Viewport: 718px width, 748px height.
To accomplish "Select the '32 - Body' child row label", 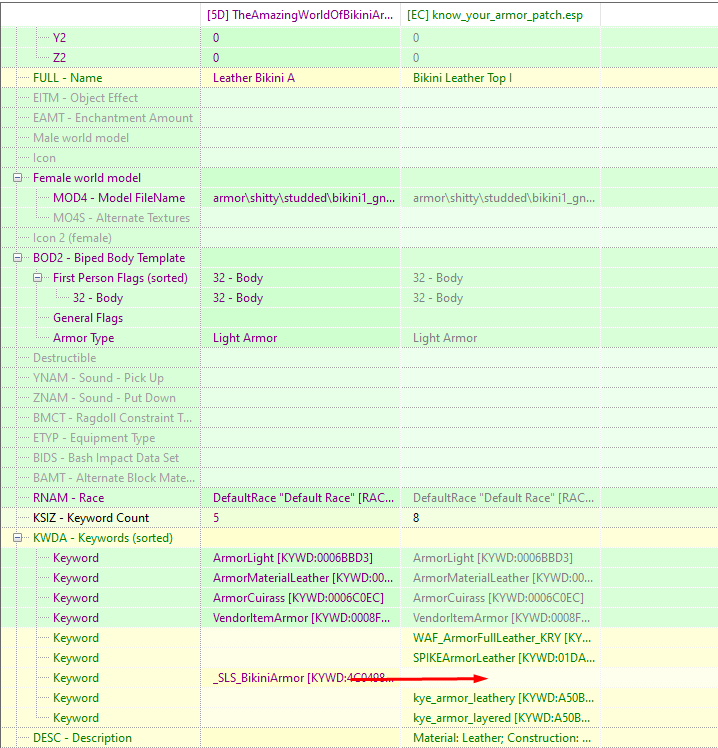I will point(98,298).
